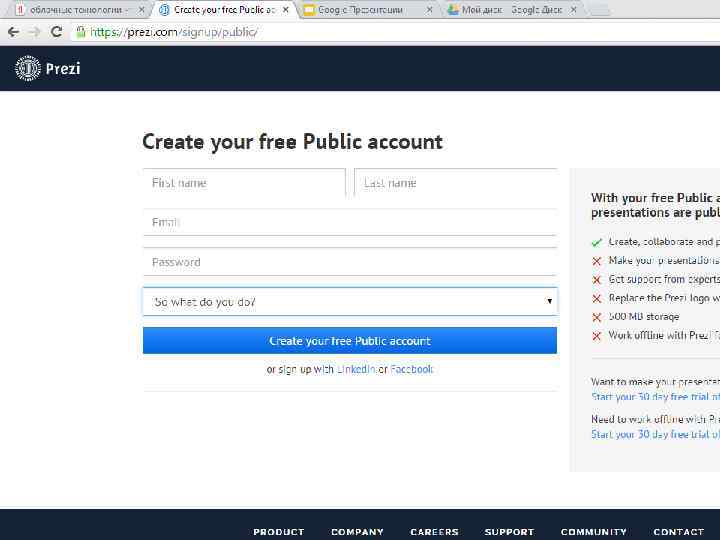
Task: Focus the Password field
Action: tap(350, 262)
